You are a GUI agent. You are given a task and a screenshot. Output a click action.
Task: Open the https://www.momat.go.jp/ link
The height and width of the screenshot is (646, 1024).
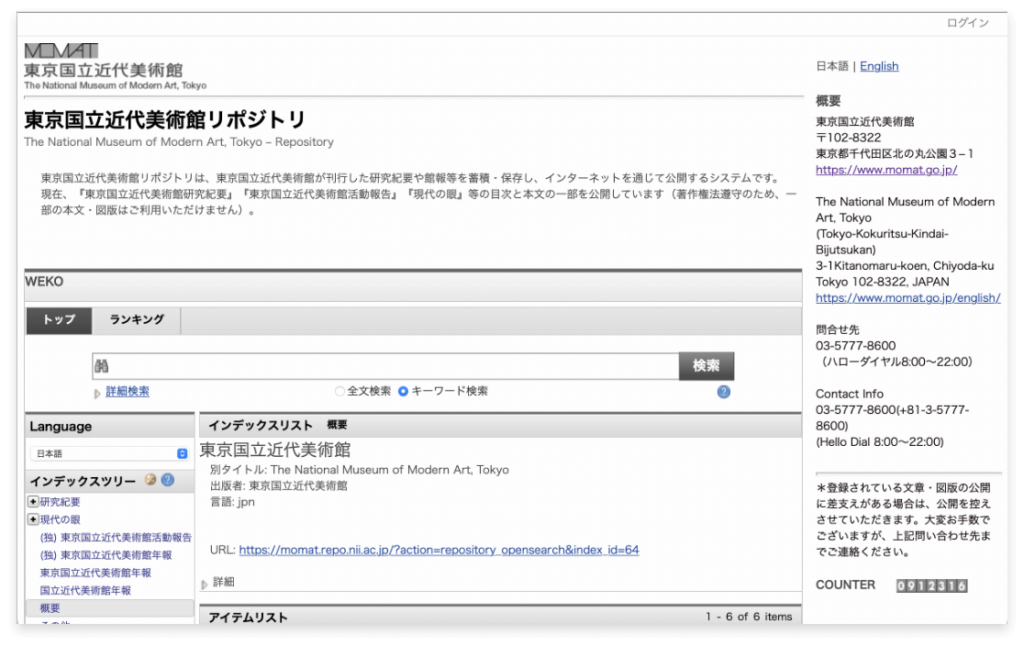tap(886, 170)
